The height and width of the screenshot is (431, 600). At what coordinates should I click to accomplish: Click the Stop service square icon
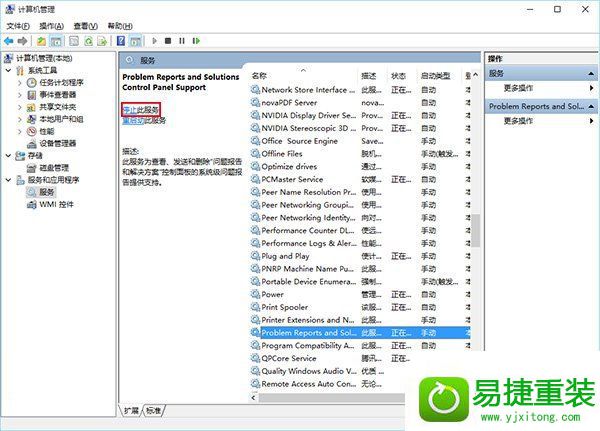[x=168, y=41]
